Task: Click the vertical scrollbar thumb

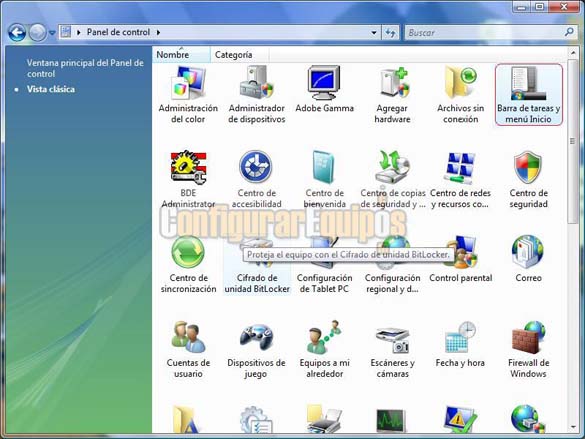Action: click(573, 141)
